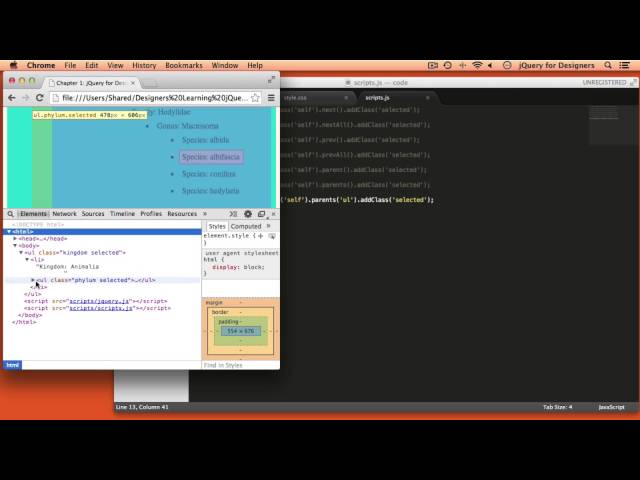
Task: Click fullscreen arrows in code editor window
Action: click(633, 82)
